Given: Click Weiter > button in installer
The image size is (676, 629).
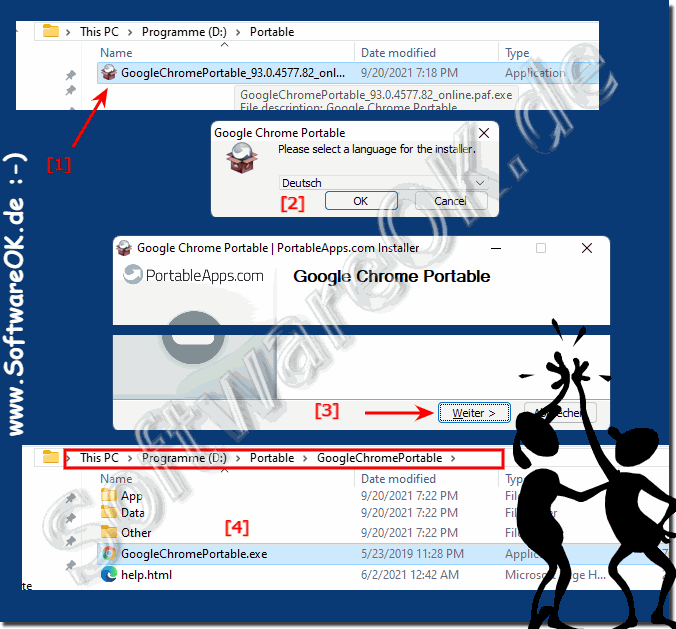Looking at the screenshot, I should 474,413.
